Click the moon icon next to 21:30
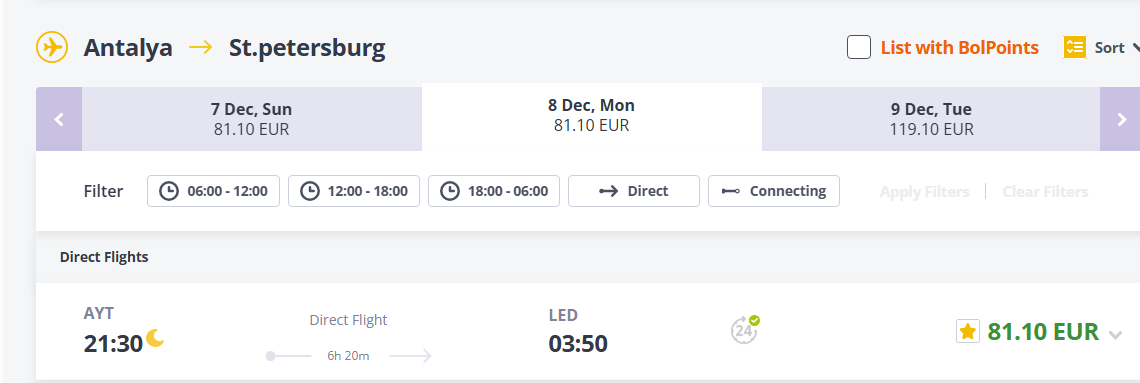Viewport: 1140px width, 383px height. click(155, 338)
